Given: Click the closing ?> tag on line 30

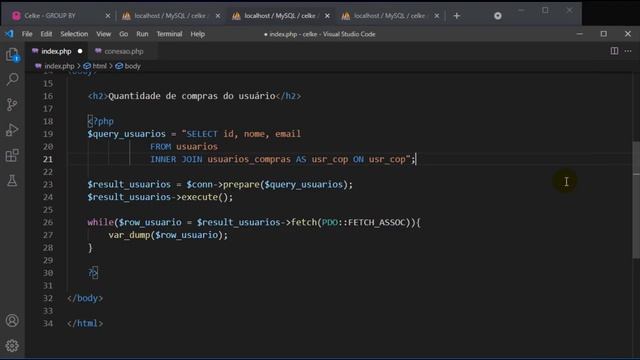Looking at the screenshot, I should 93,273.
